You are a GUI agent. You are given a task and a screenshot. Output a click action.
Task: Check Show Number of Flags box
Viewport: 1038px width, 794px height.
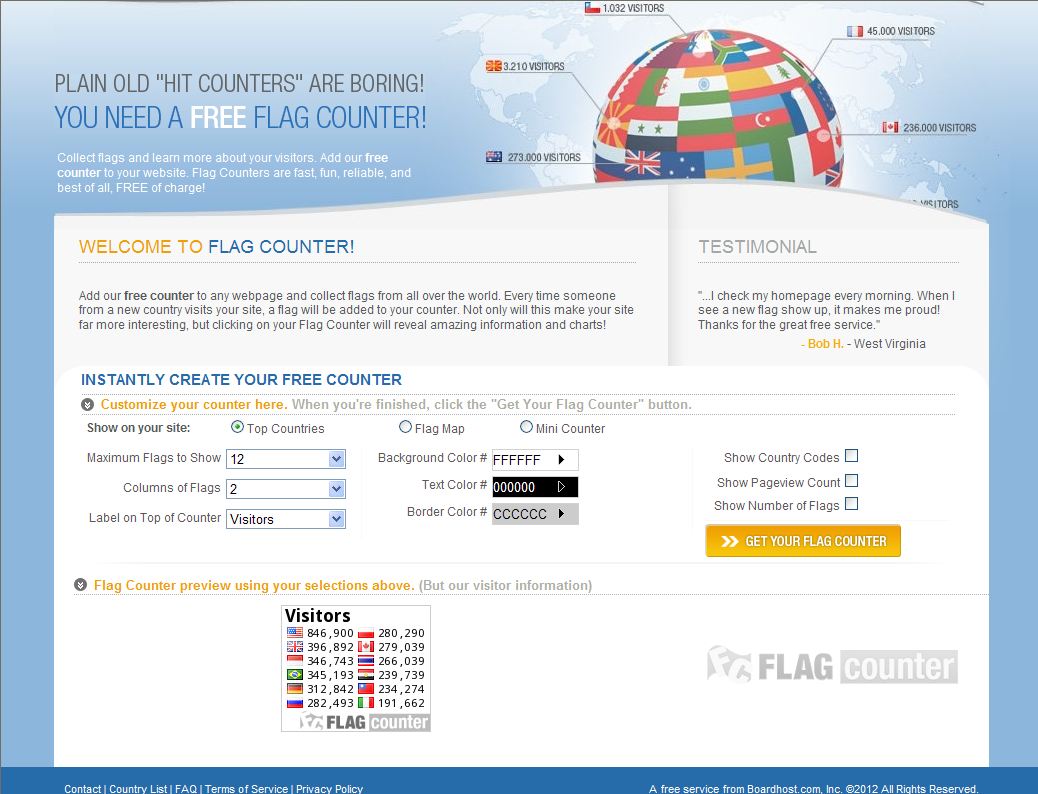click(x=852, y=505)
